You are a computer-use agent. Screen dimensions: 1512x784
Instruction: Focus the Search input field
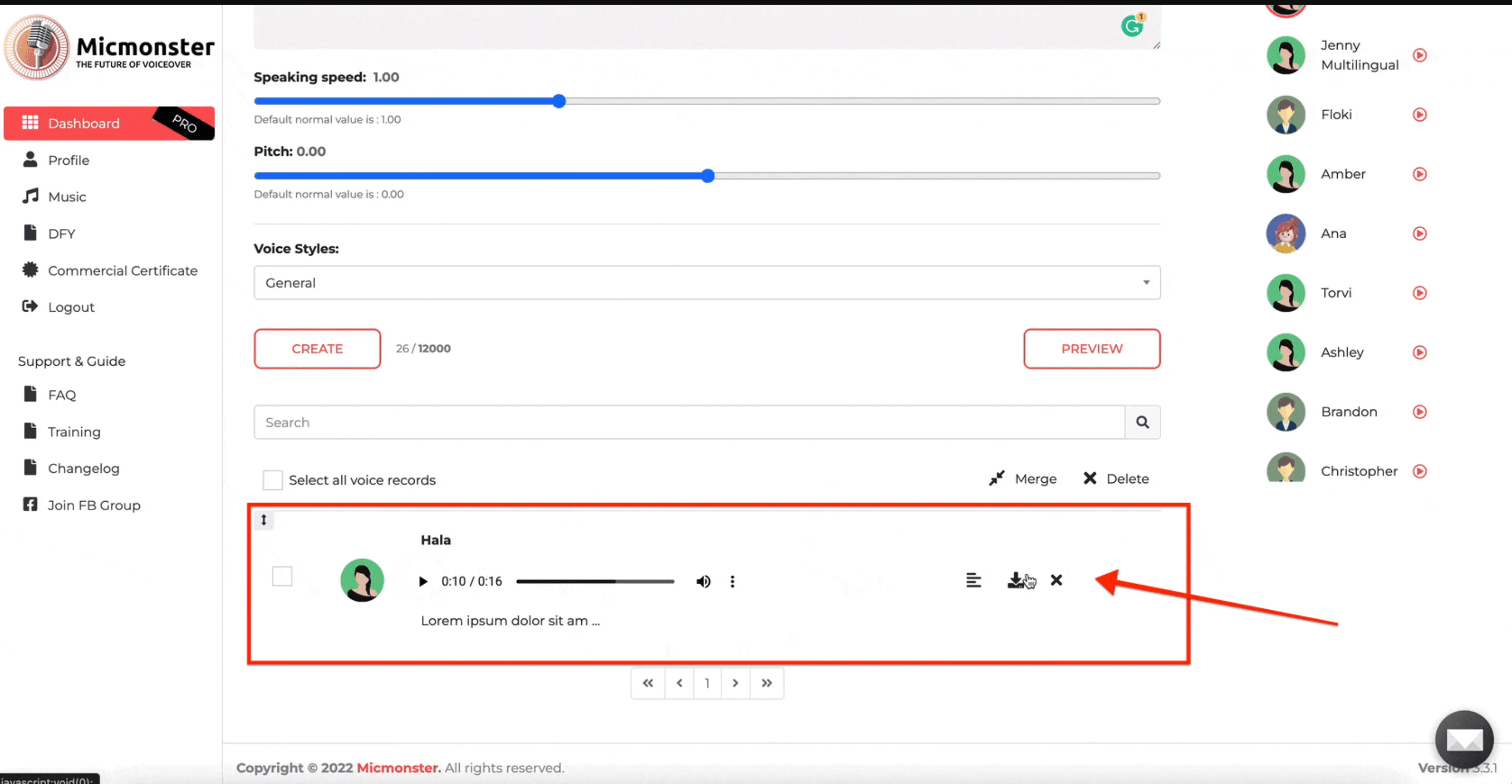[x=689, y=422]
